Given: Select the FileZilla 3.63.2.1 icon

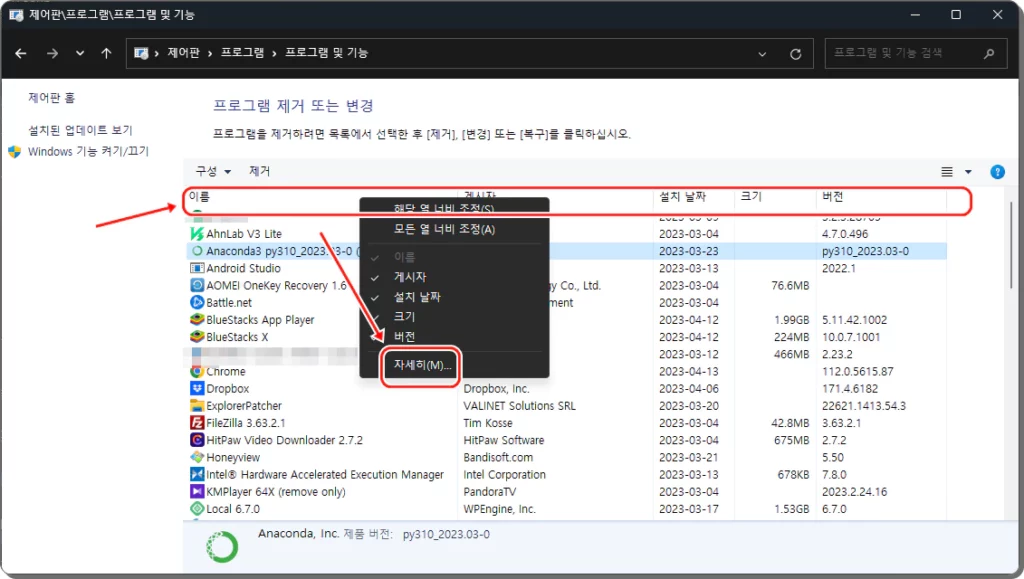Looking at the screenshot, I should [x=197, y=423].
